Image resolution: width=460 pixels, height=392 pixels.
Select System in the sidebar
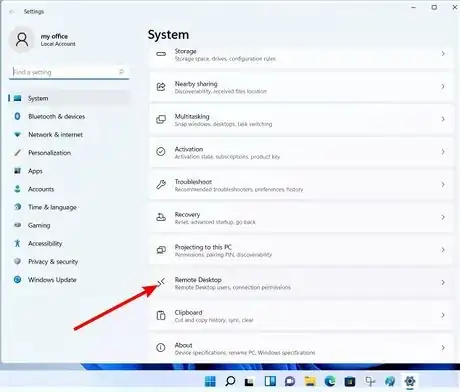69,98
